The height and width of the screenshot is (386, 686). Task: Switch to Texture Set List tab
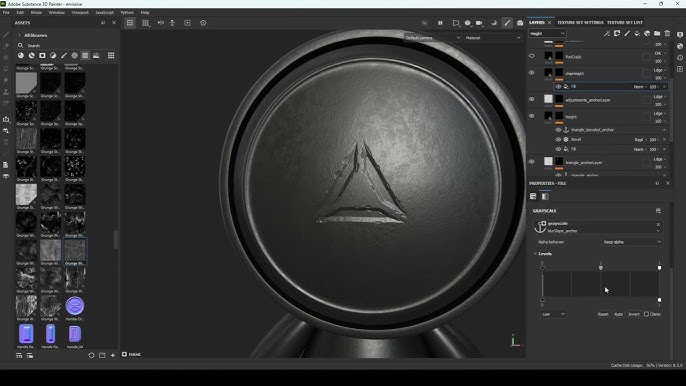[x=625, y=22]
